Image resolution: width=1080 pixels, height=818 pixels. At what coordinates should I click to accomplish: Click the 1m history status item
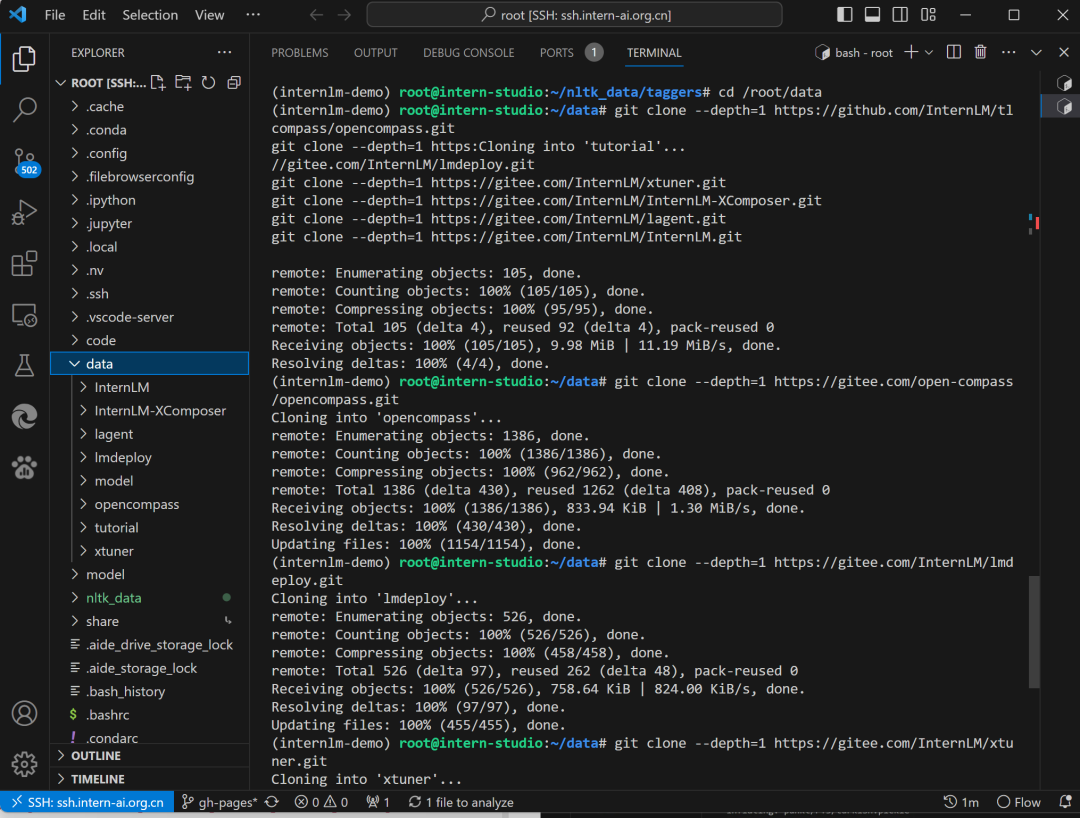tap(962, 802)
